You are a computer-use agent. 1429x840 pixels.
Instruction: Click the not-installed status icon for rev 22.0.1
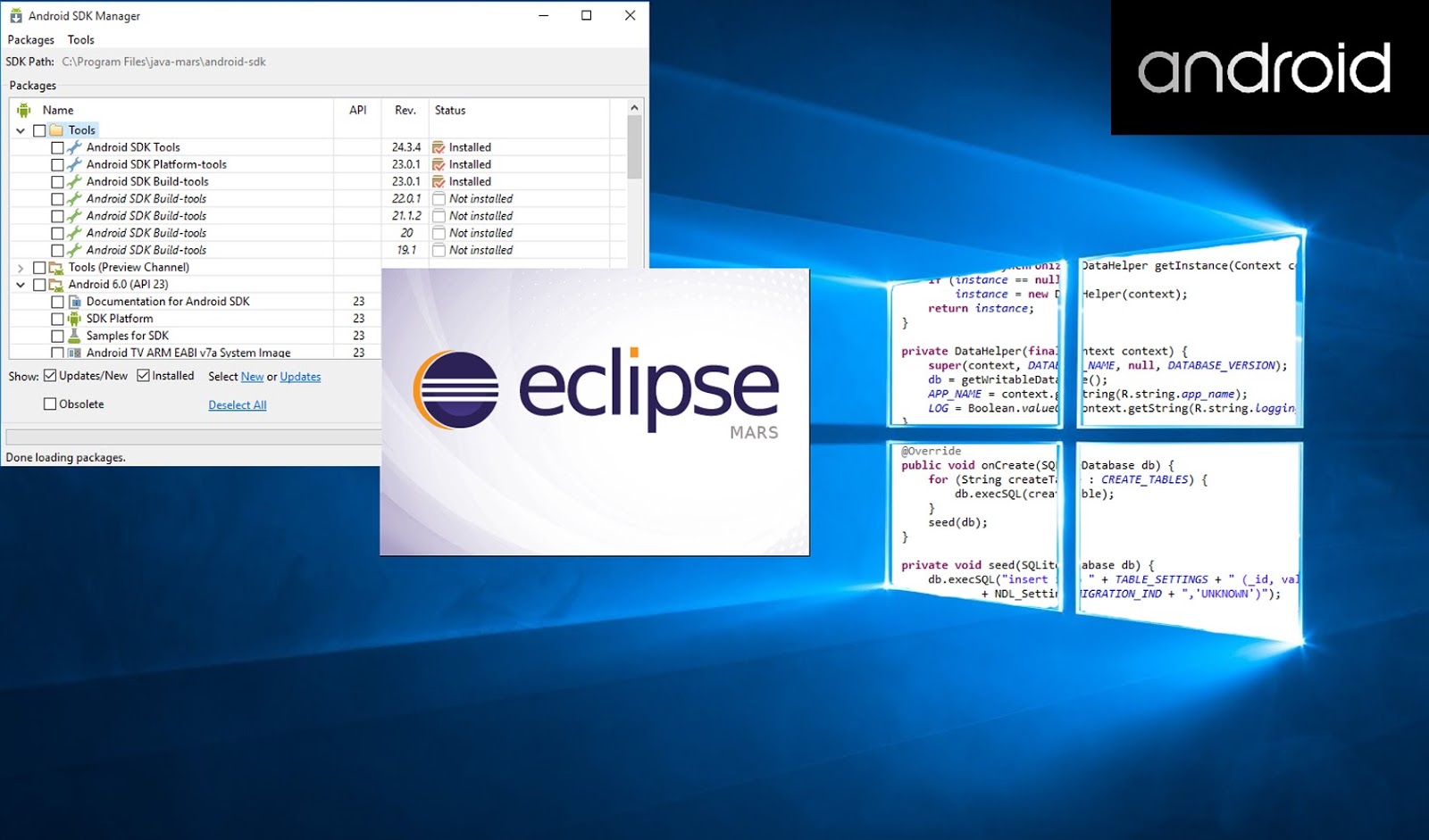coord(439,198)
